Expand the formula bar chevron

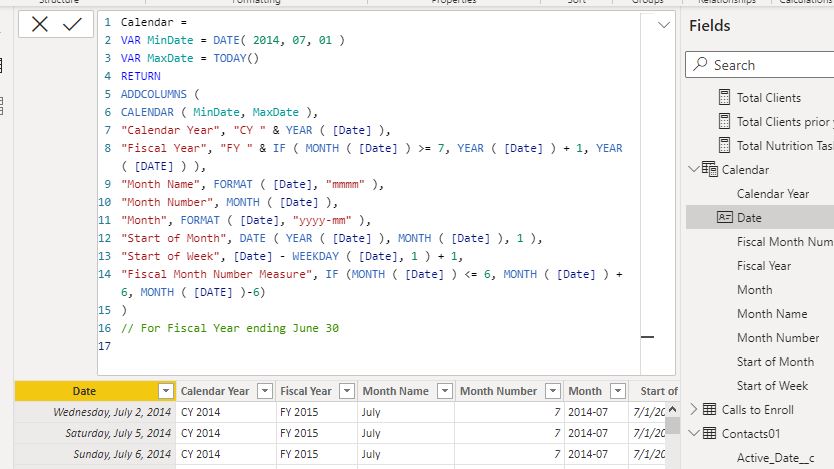tap(664, 25)
